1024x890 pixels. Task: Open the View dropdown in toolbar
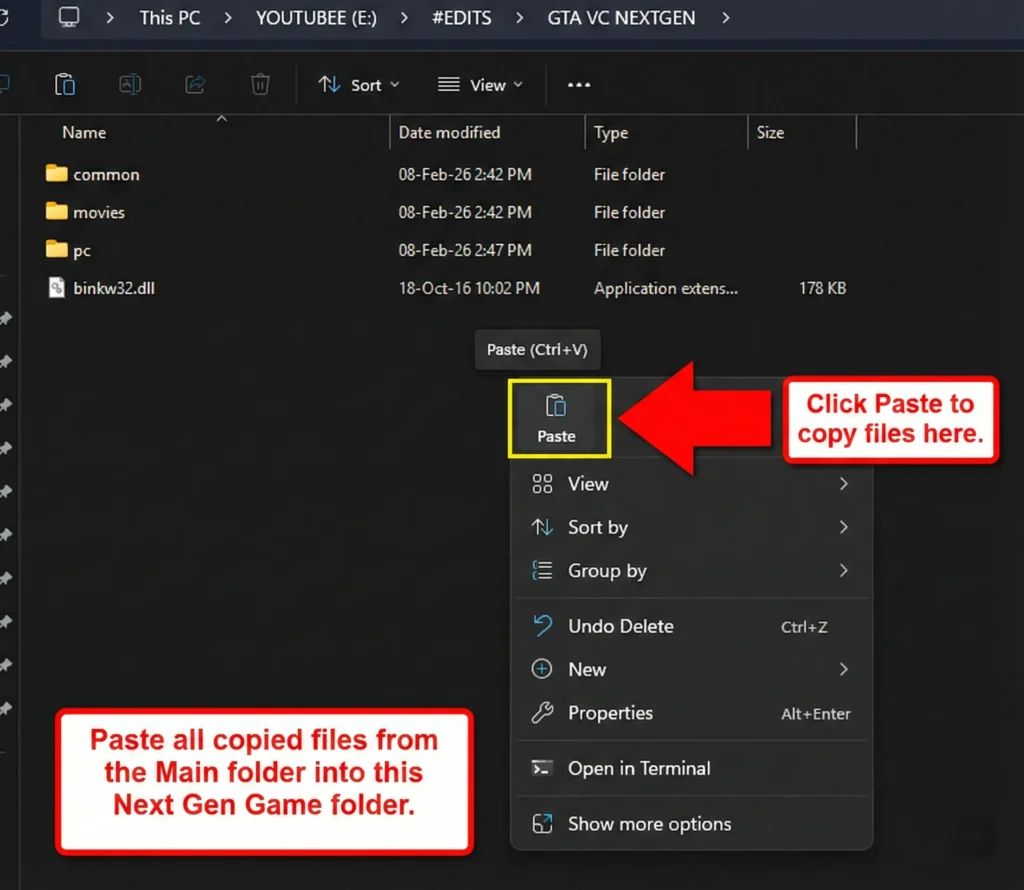pyautogui.click(x=481, y=85)
